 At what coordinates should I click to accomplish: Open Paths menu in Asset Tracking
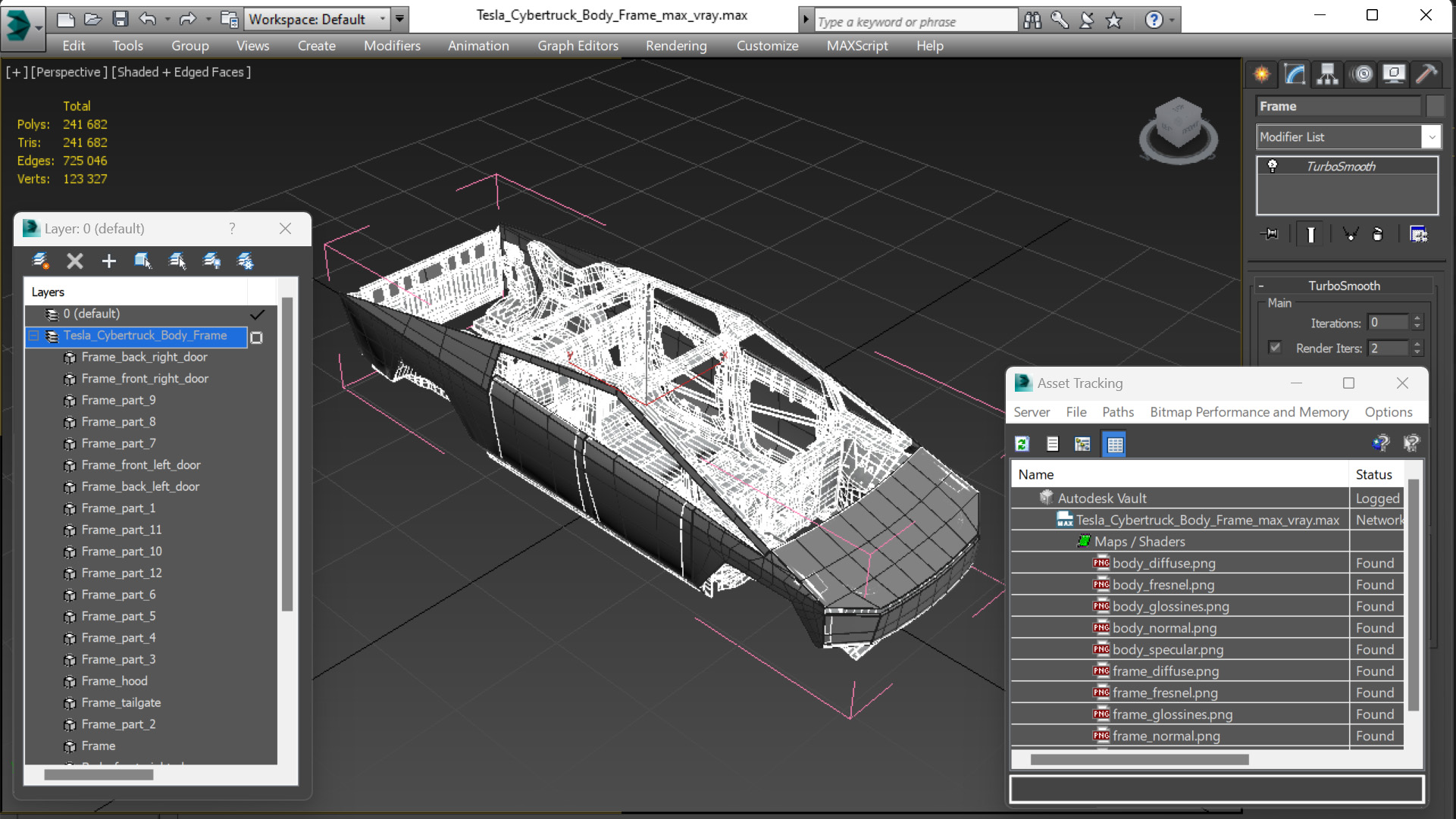click(1118, 412)
